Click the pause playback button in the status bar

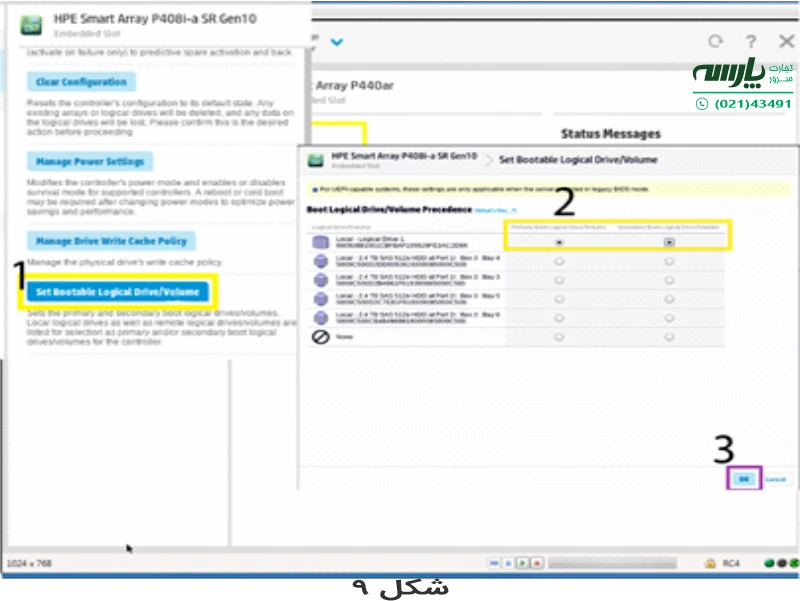(508, 563)
